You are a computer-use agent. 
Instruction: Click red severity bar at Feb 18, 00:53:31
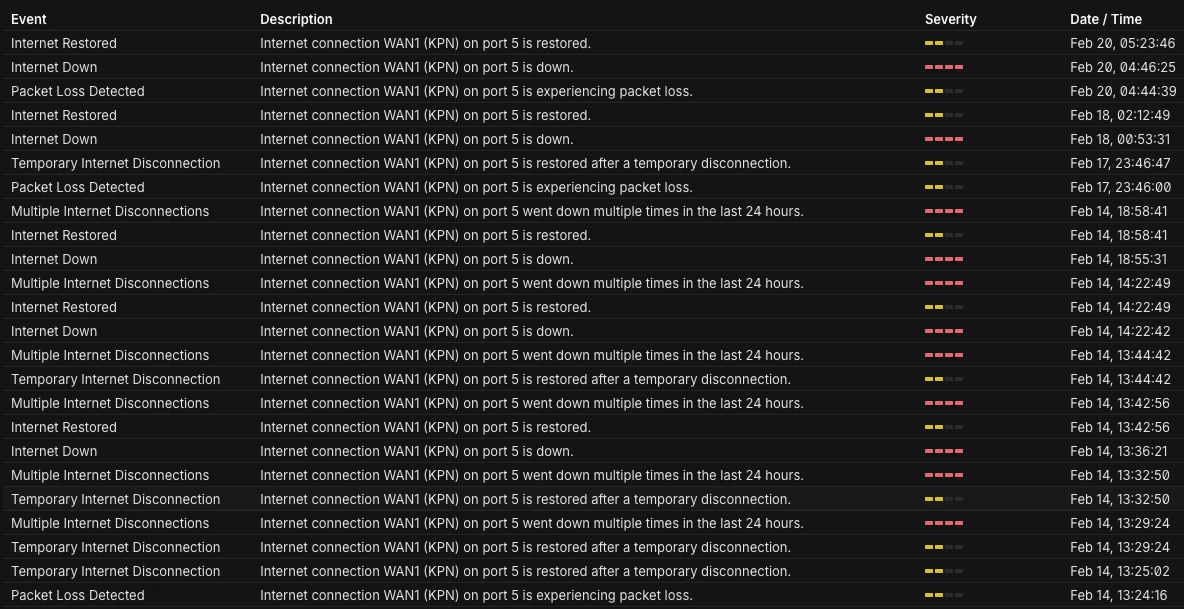(x=943, y=139)
